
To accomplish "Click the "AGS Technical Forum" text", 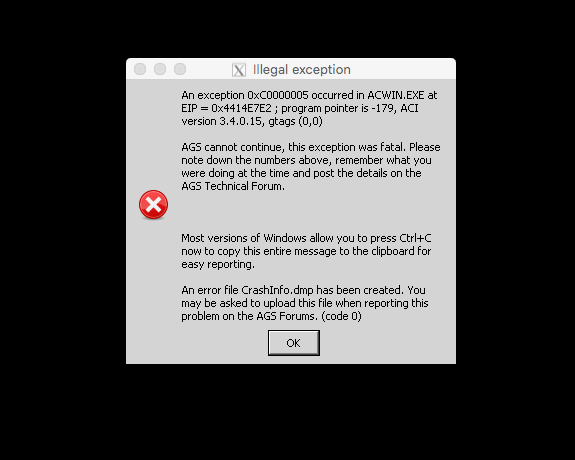I will [233, 186].
